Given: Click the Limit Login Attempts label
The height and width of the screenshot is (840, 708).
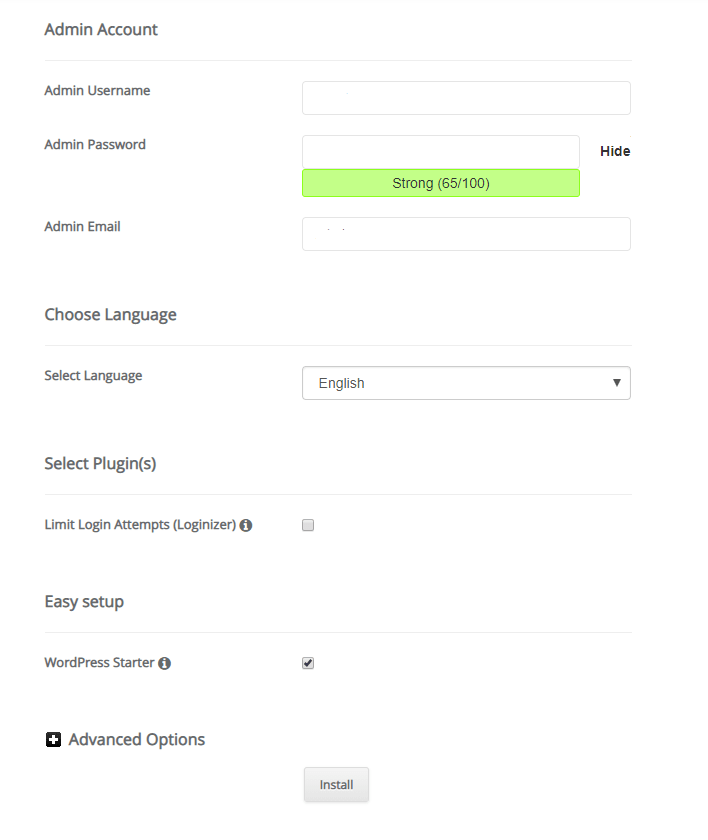Looking at the screenshot, I should coord(140,525).
